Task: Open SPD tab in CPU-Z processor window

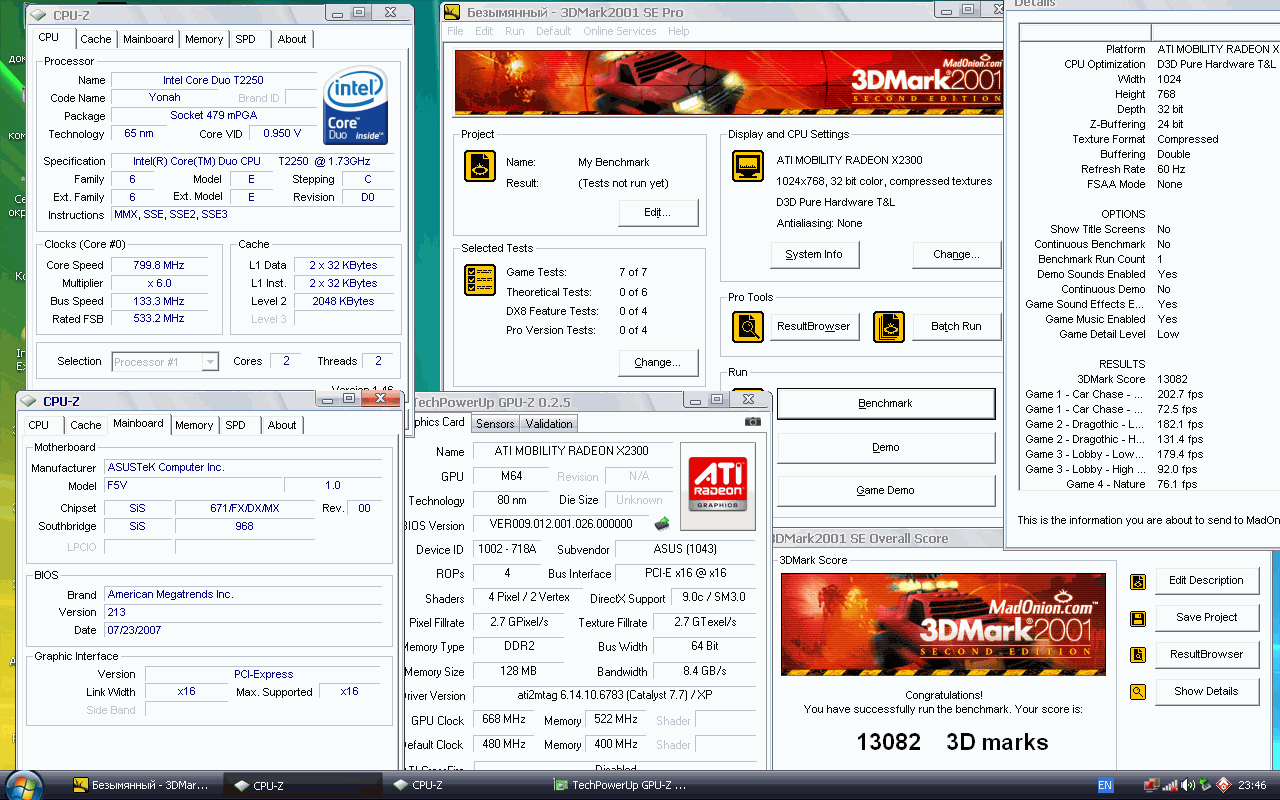Action: tap(245, 39)
